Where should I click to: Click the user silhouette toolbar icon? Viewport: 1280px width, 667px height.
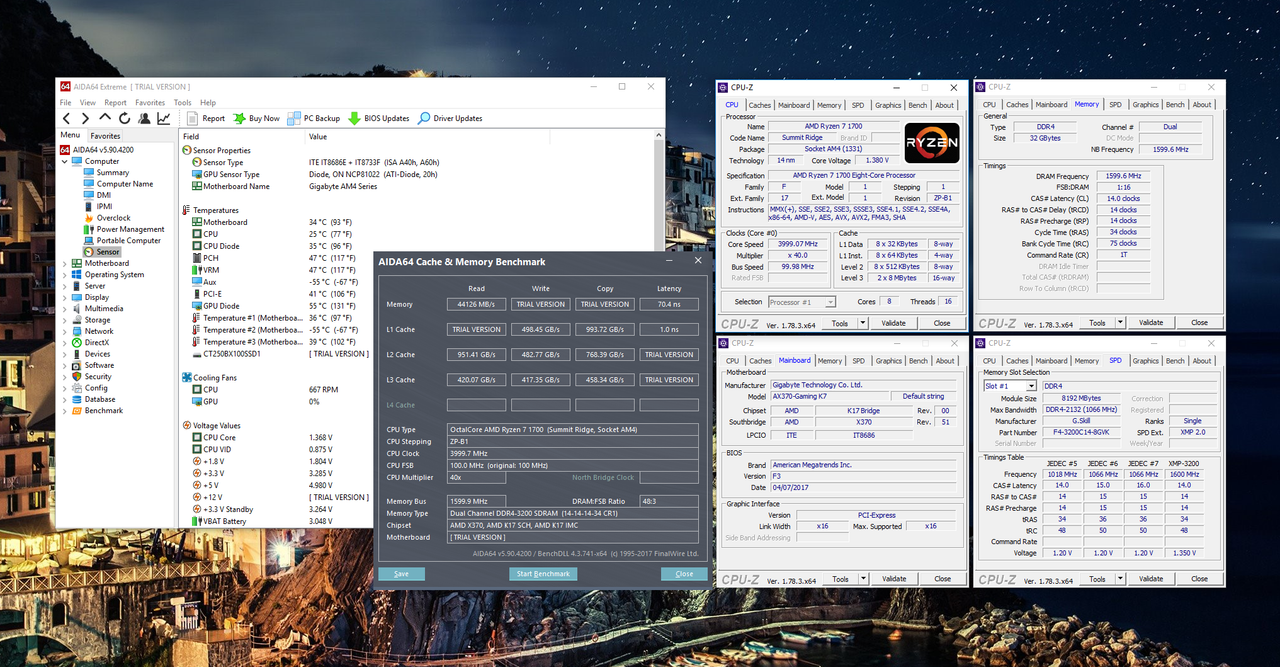(144, 118)
